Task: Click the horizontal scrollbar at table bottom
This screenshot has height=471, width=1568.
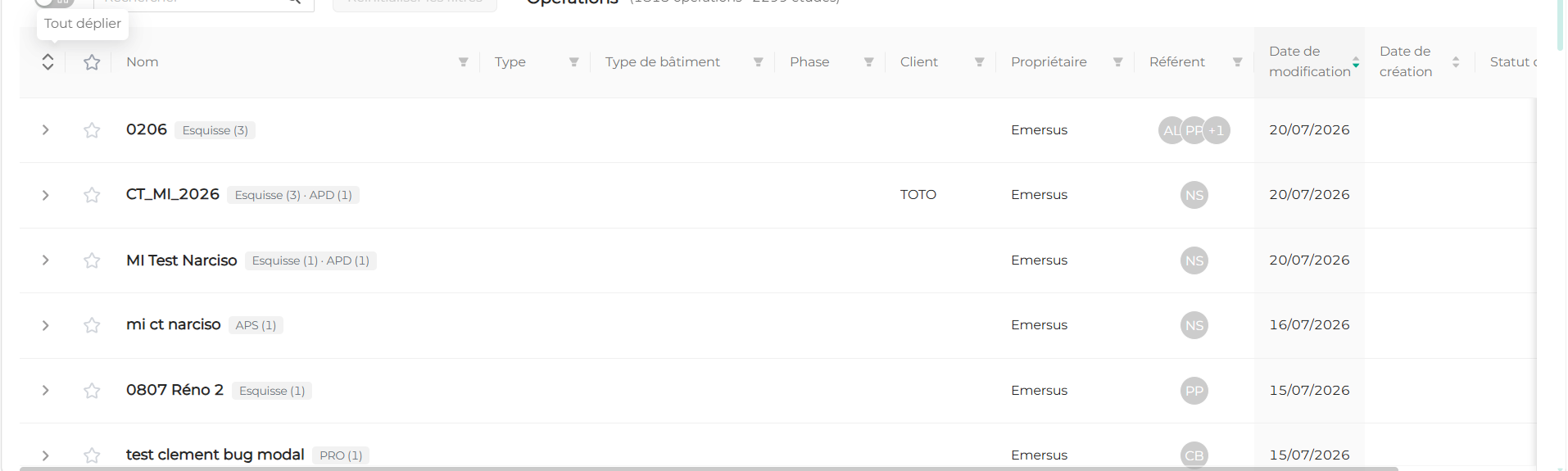Action: pos(709,469)
